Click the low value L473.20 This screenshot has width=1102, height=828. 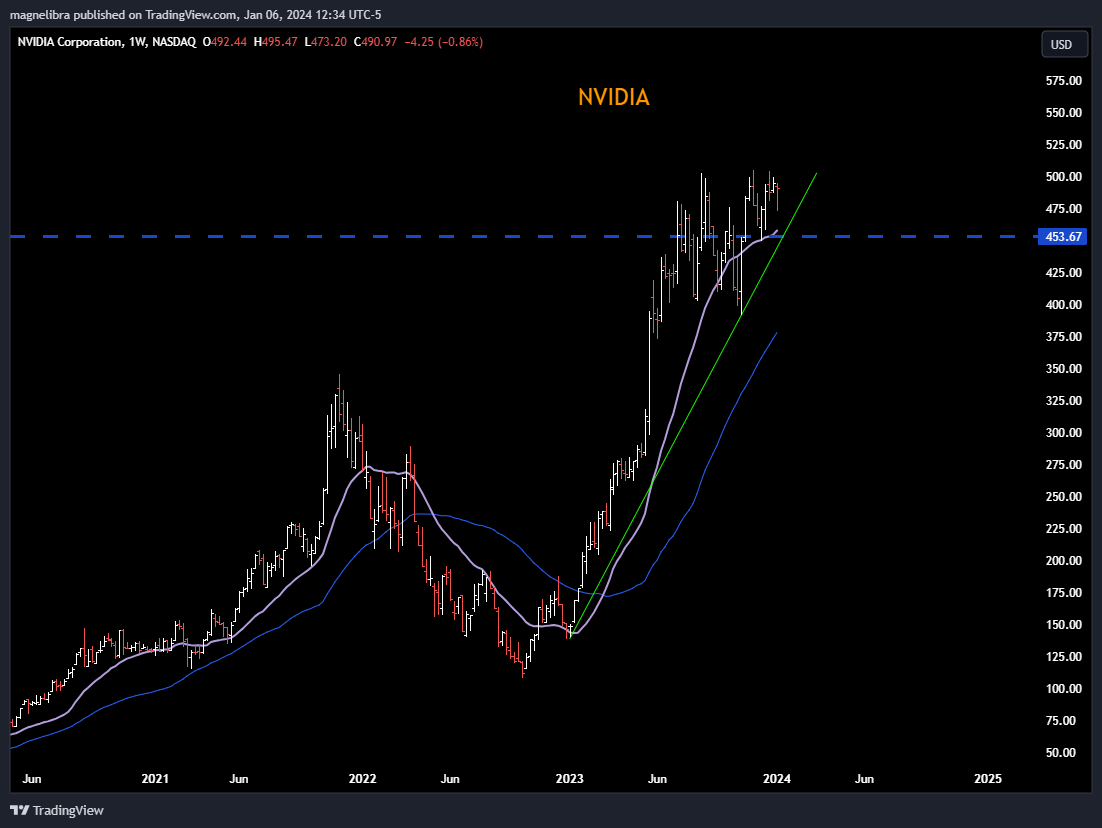pos(325,42)
